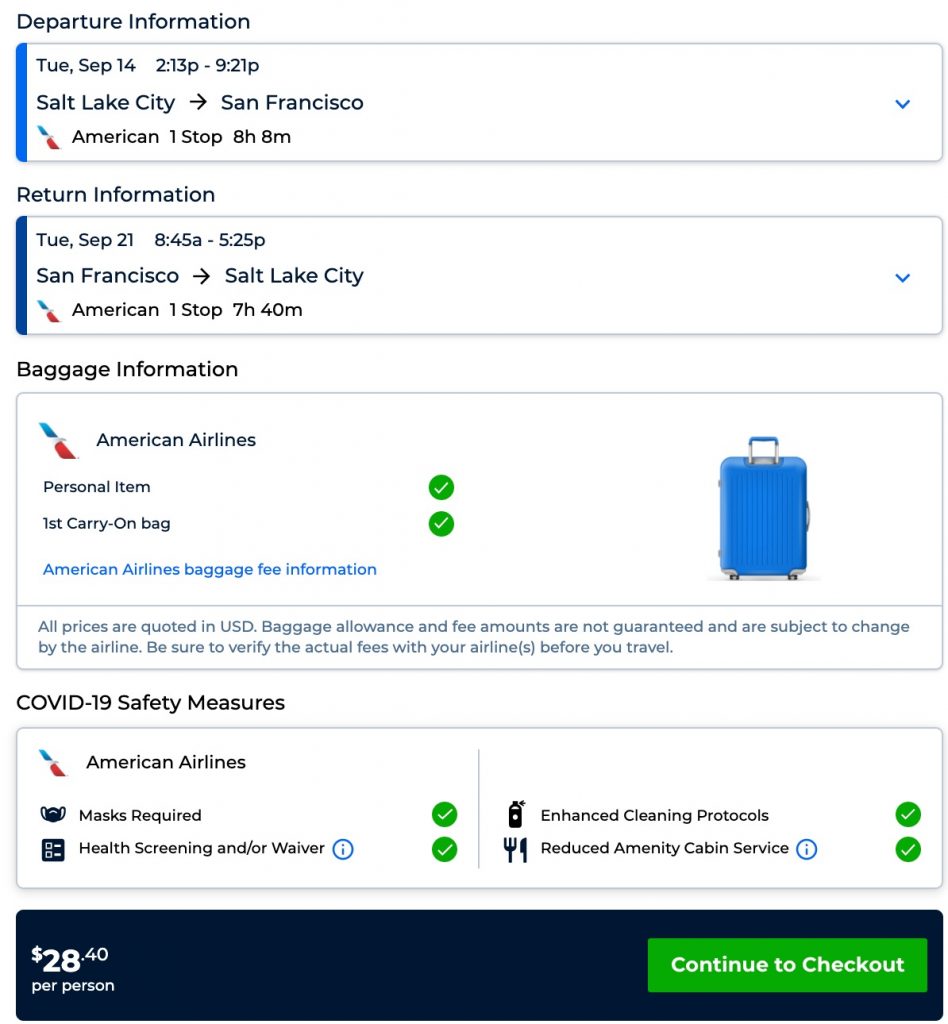948x1024 pixels.
Task: Click American Airlines logo in Baggage Information
Action: [x=58, y=440]
